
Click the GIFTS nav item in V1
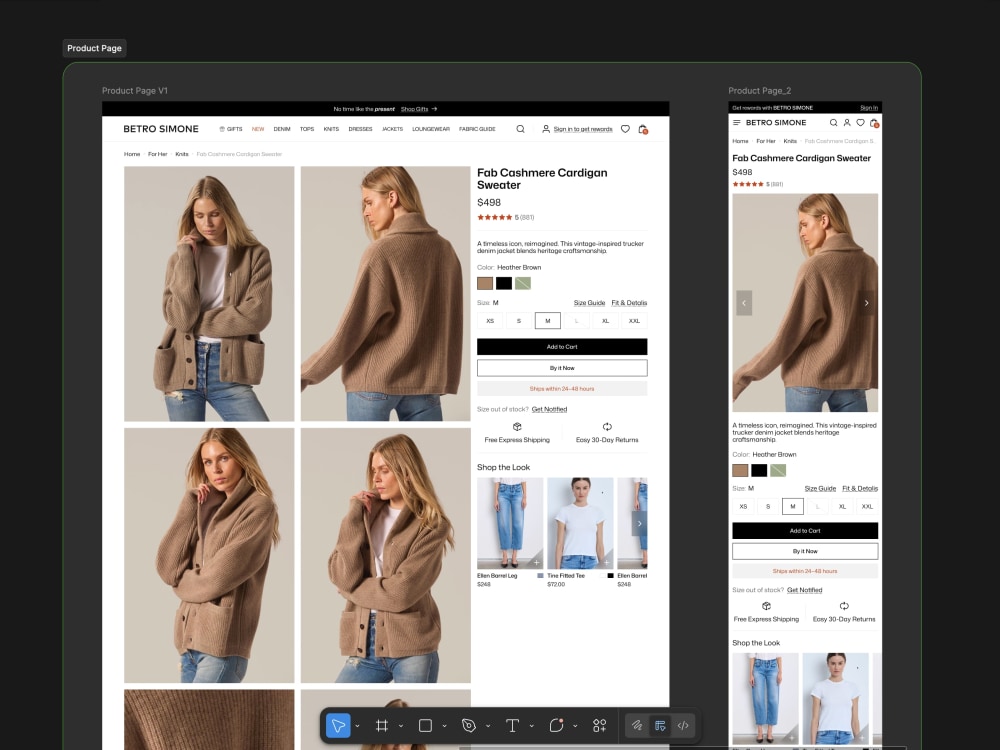coord(231,129)
